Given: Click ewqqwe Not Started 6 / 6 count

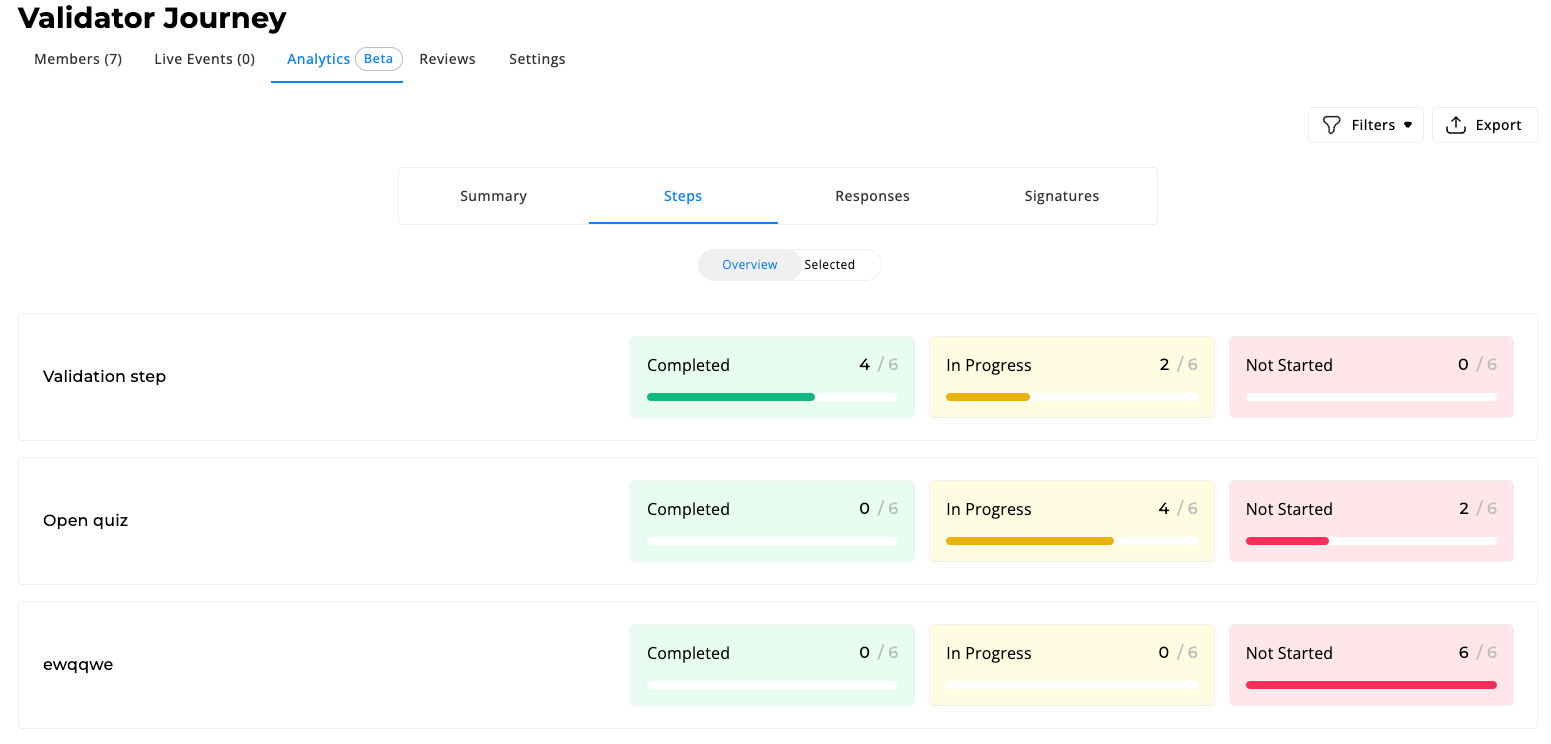Looking at the screenshot, I should click(1477, 653).
